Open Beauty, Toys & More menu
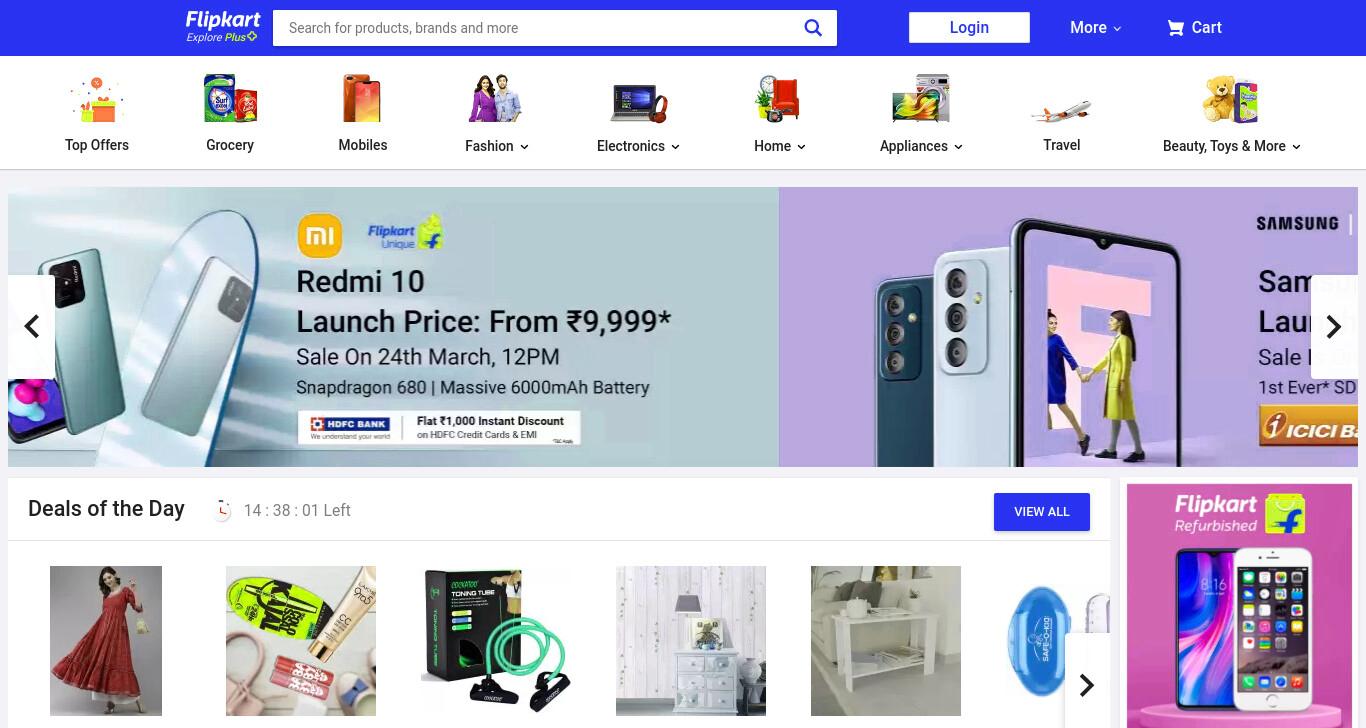This screenshot has width=1366, height=728. click(x=1231, y=146)
